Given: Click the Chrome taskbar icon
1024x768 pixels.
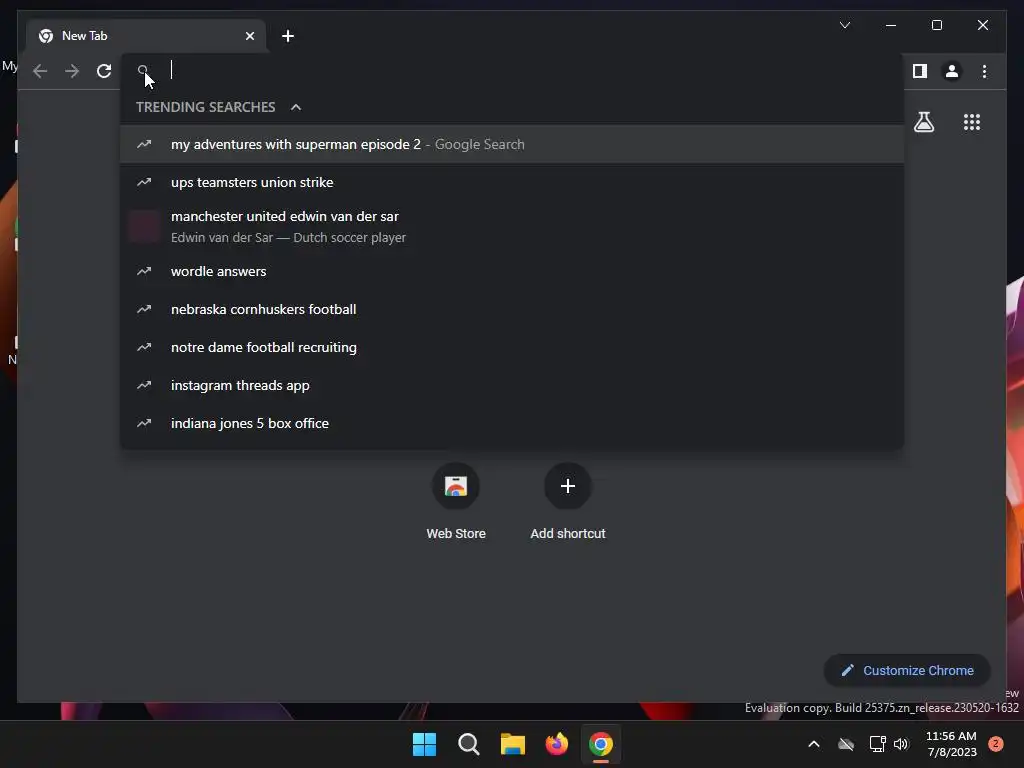Looking at the screenshot, I should 601,744.
